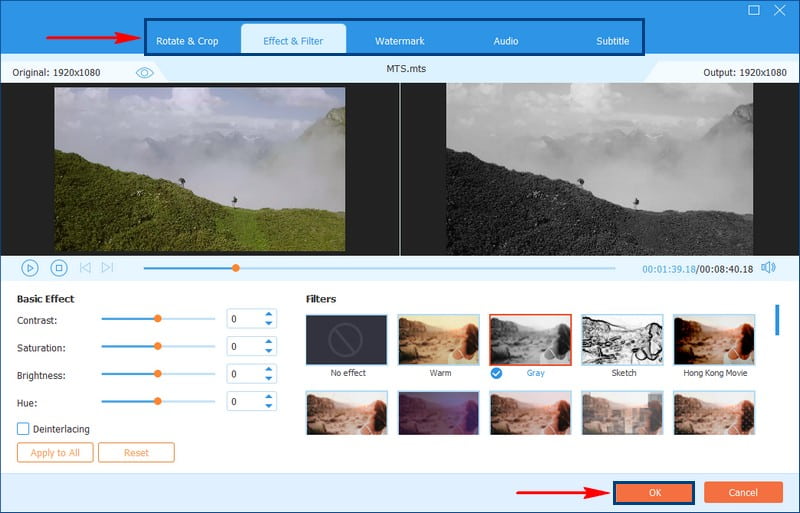Maximize the editor window
Screen dimensions: 800x513
coord(754,10)
